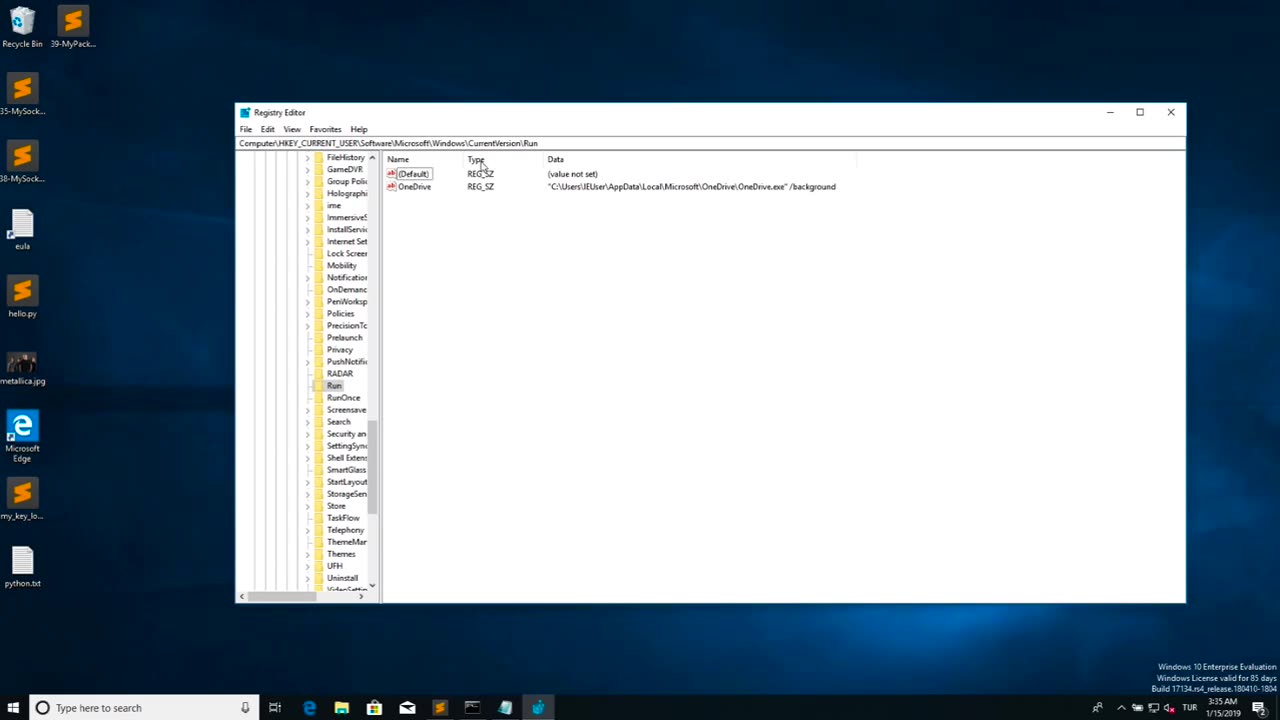Select the 38-MySock desktop file icon
Screen dimensions: 1280x720
pos(22,162)
